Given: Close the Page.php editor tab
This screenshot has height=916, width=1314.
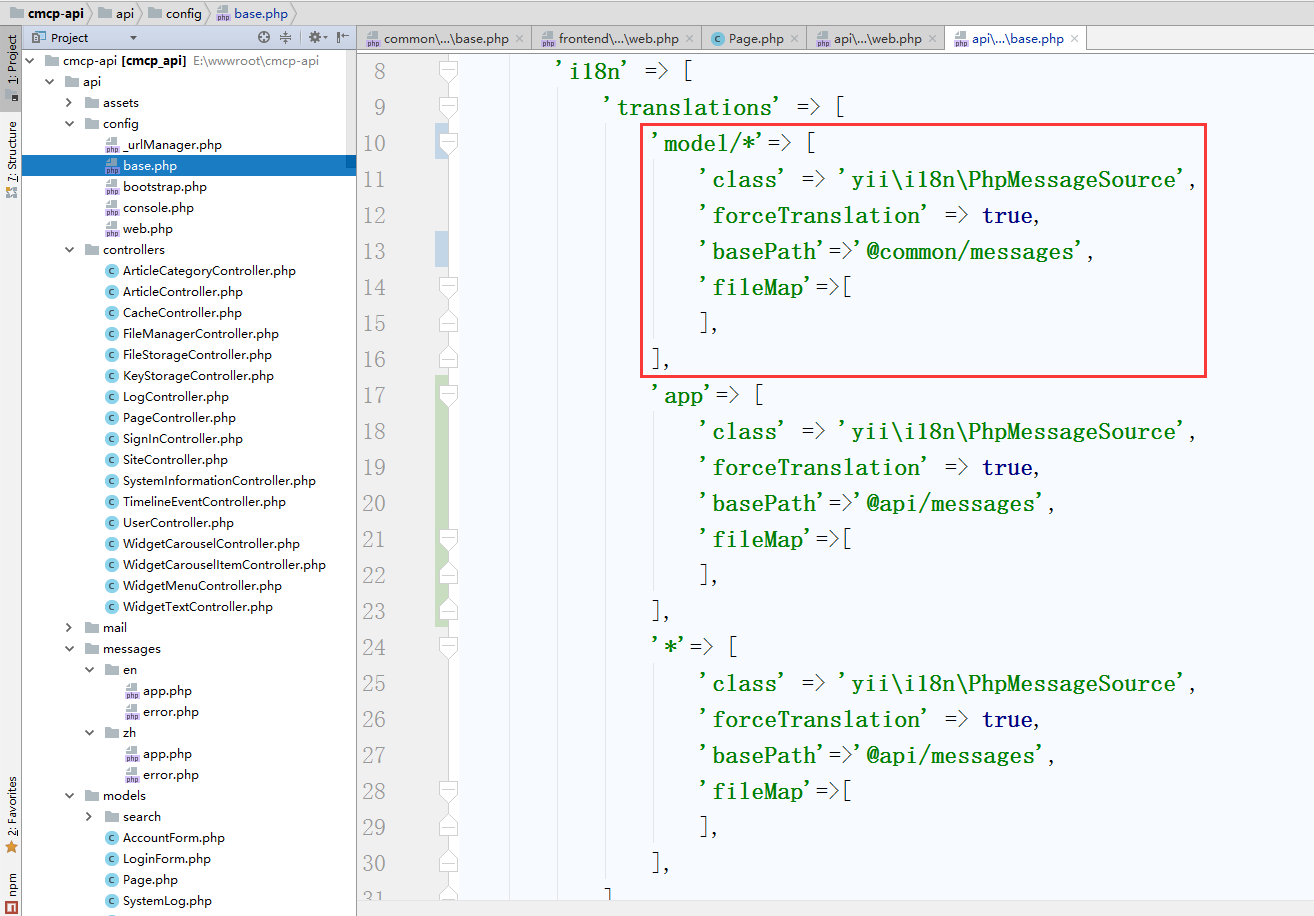Looking at the screenshot, I should click(794, 39).
